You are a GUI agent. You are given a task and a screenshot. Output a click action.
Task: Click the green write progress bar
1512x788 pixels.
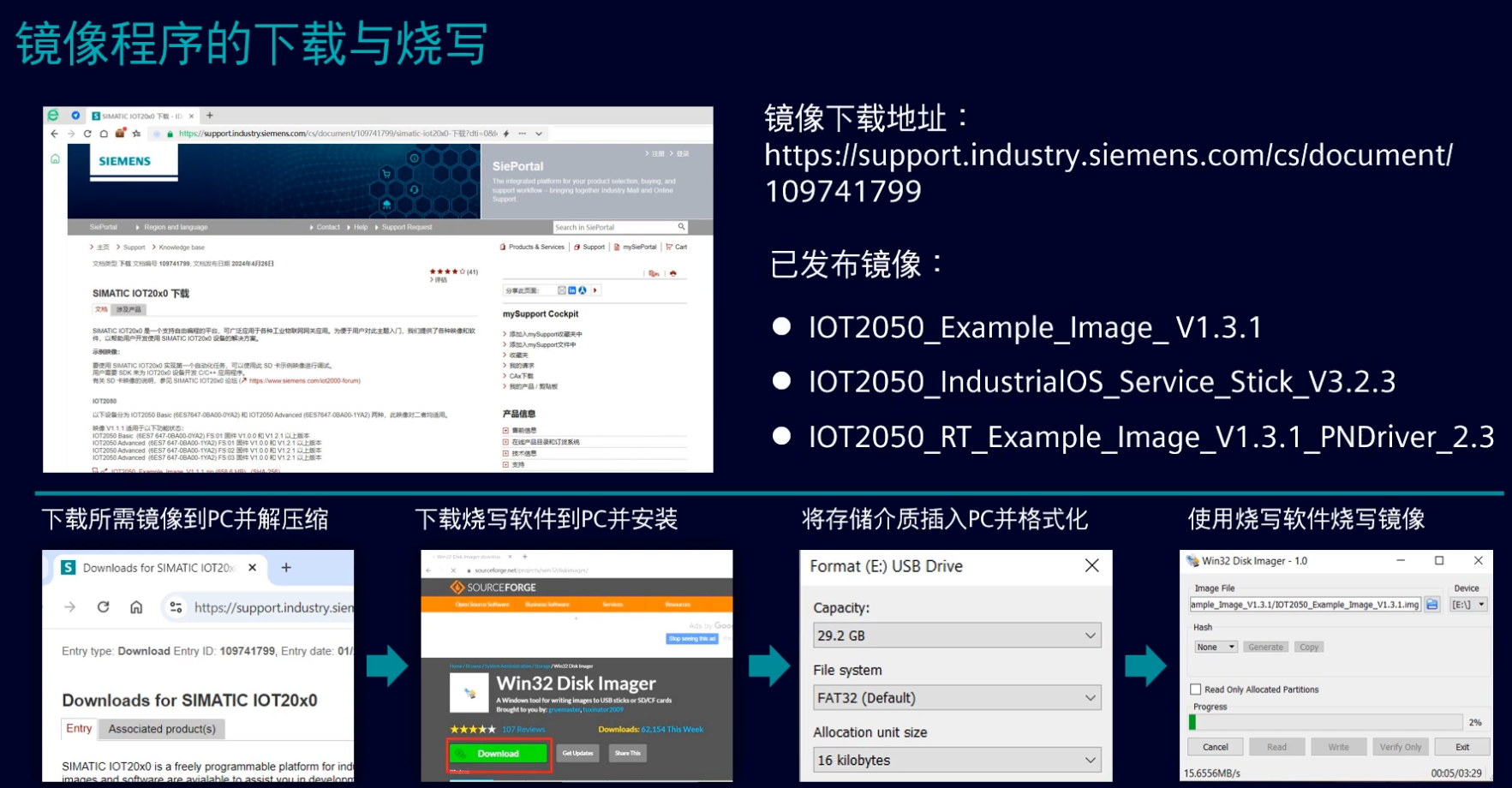(1192, 722)
